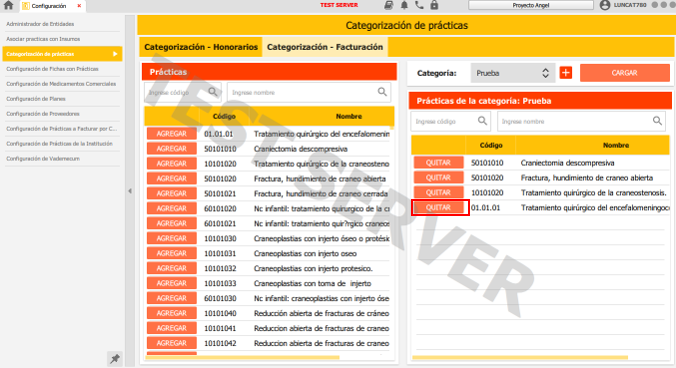Select code cell 60101020
Viewport: 676px width, 368px height.
220,209
